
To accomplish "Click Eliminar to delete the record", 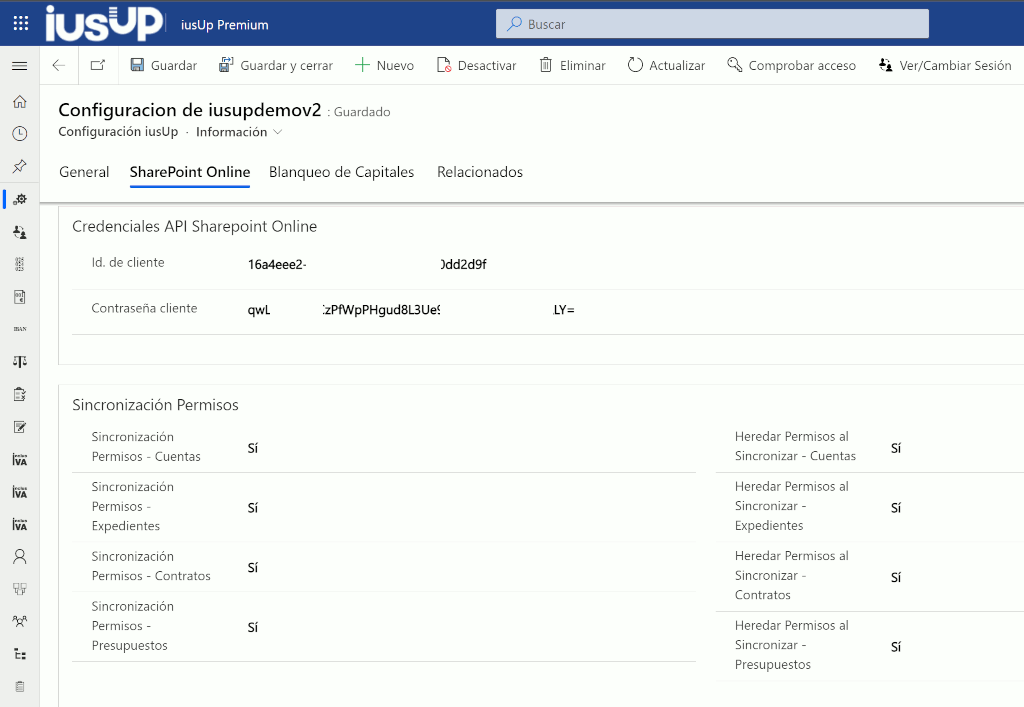I will tap(572, 65).
